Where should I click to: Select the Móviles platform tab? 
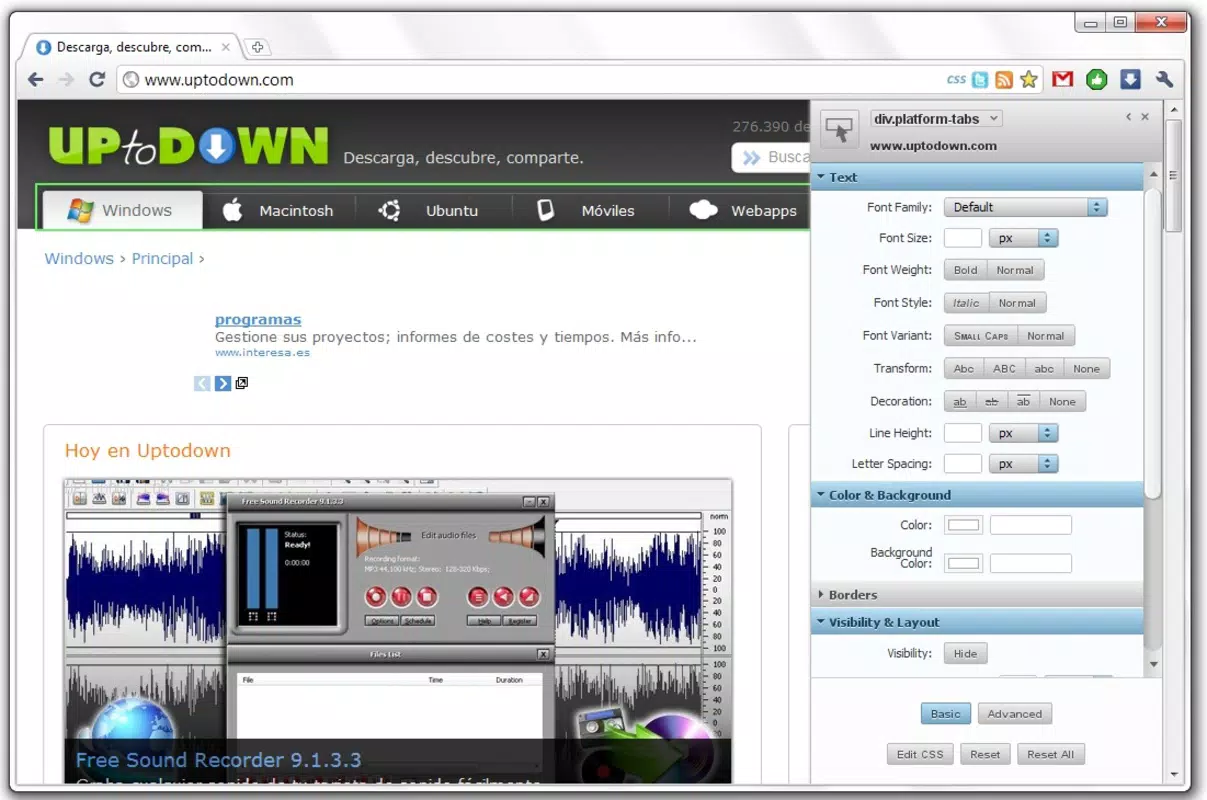pyautogui.click(x=591, y=210)
